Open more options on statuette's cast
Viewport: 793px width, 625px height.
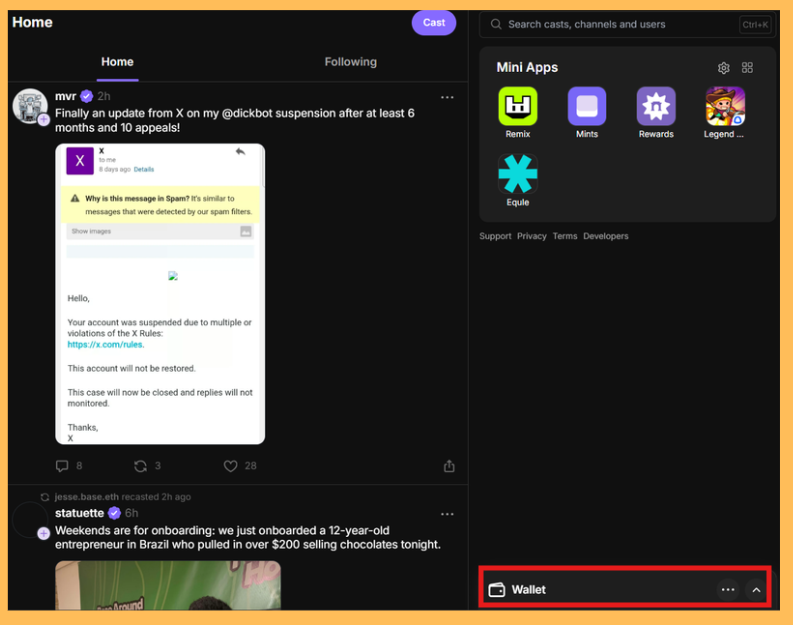pyautogui.click(x=447, y=514)
